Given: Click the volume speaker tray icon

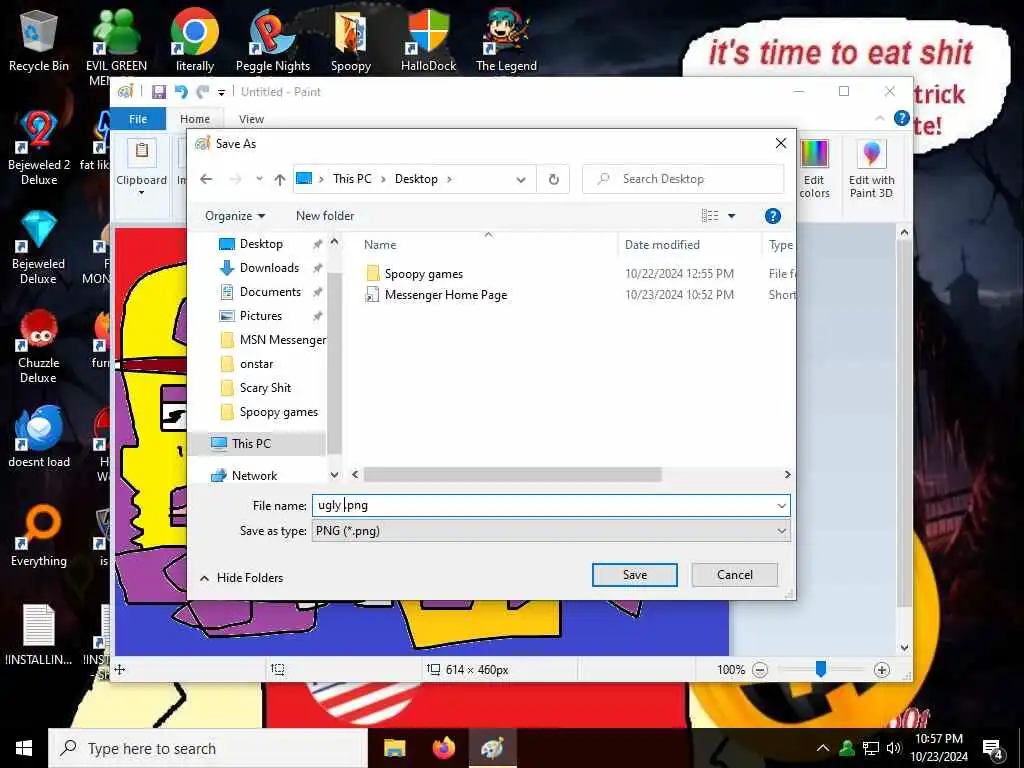Looking at the screenshot, I should click(893, 748).
